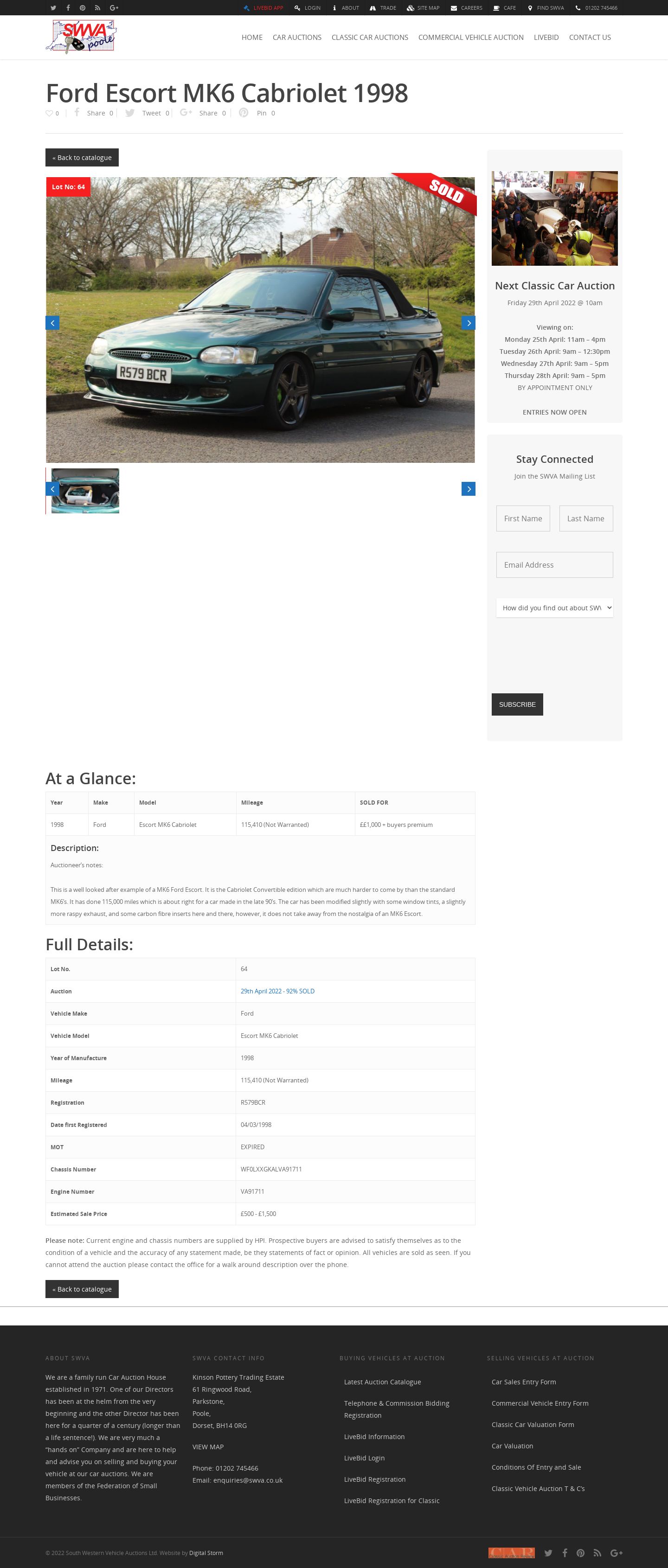This screenshot has width=668, height=1568.
Task: Open the footer Twitter icon
Action: coord(548,1553)
